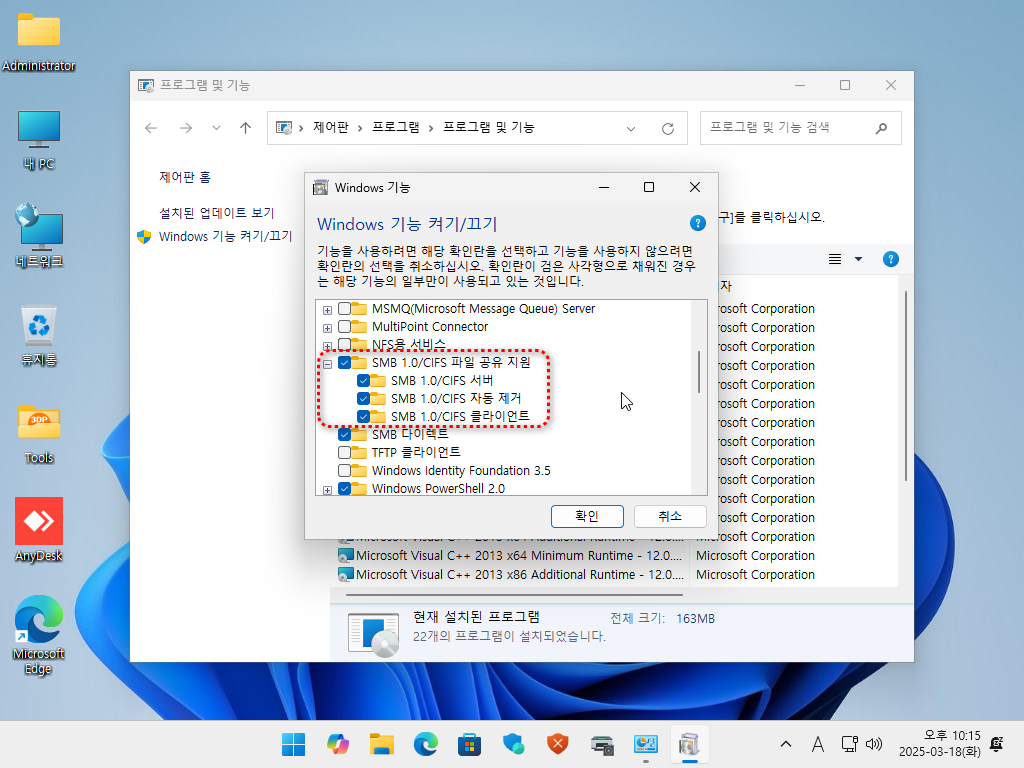Open the 휴지통 recycle bin icon

(x=39, y=336)
